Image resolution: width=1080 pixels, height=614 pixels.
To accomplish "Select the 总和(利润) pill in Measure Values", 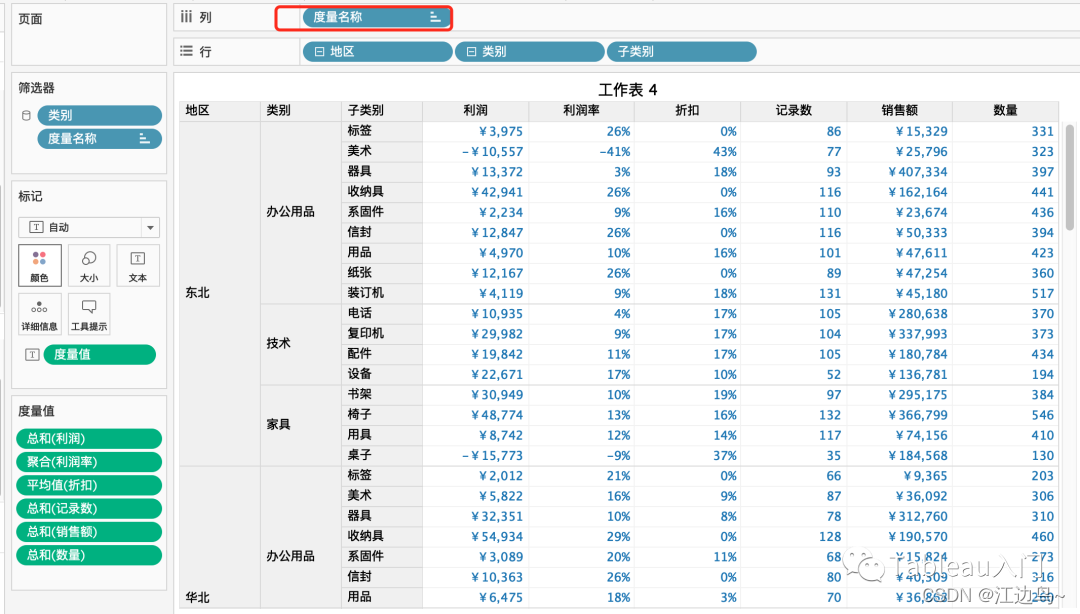I will click(88, 438).
